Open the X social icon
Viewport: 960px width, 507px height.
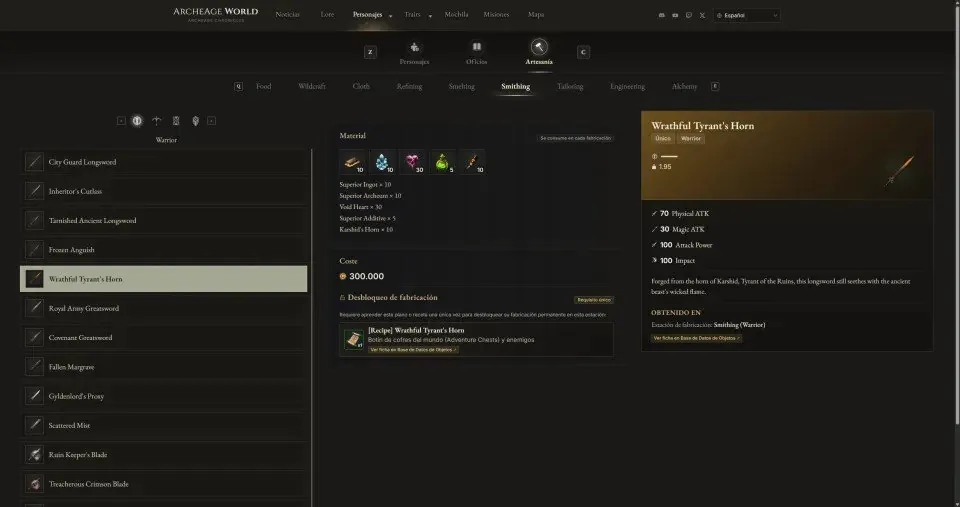[702, 15]
